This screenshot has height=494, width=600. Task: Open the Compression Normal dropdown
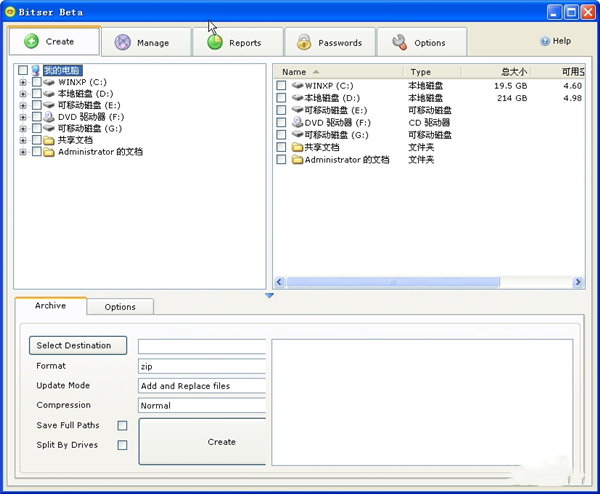click(x=202, y=405)
